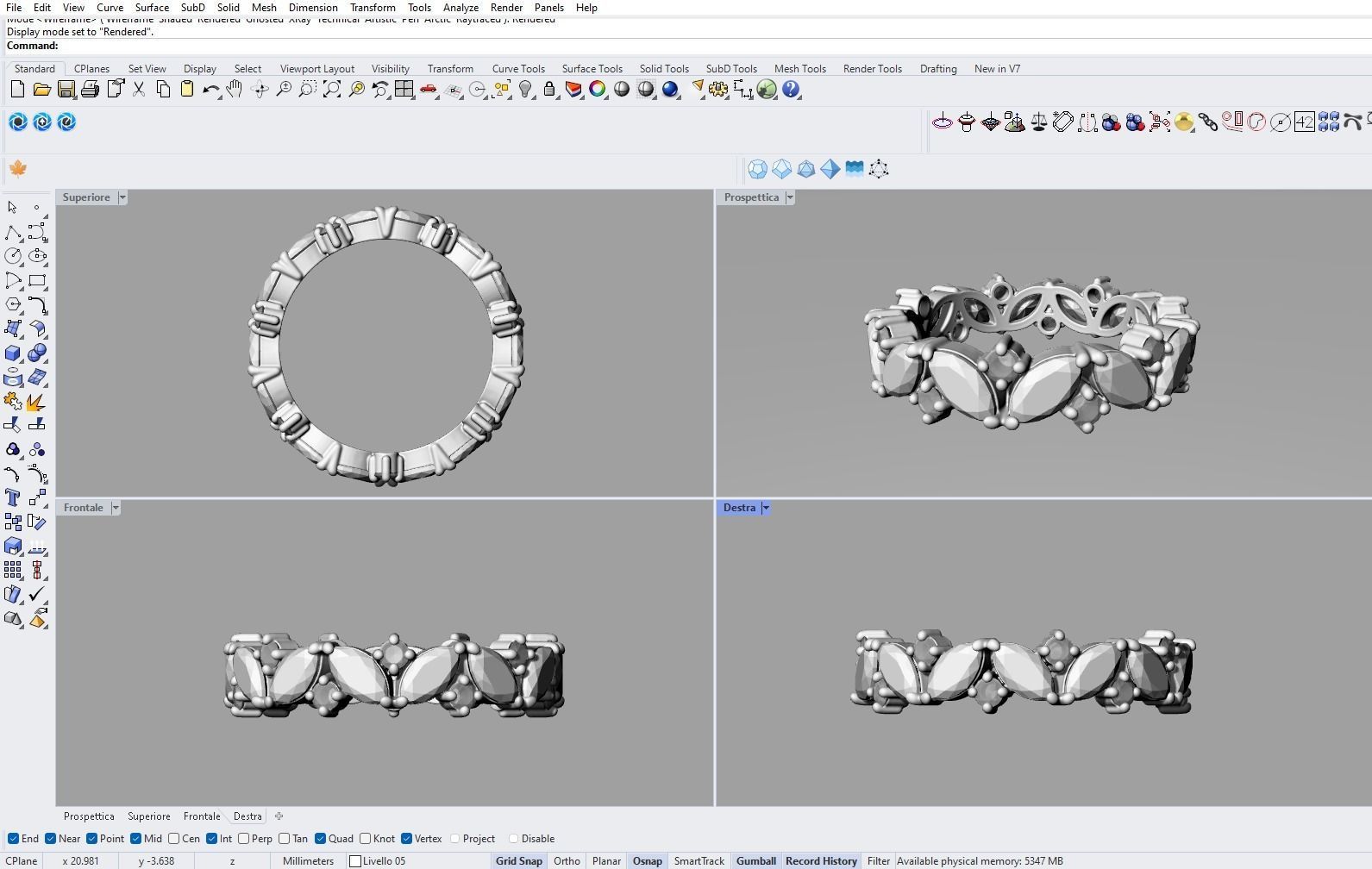Select the Polyline tool in sidebar
Viewport: 1372px width, 869px height.
13,233
